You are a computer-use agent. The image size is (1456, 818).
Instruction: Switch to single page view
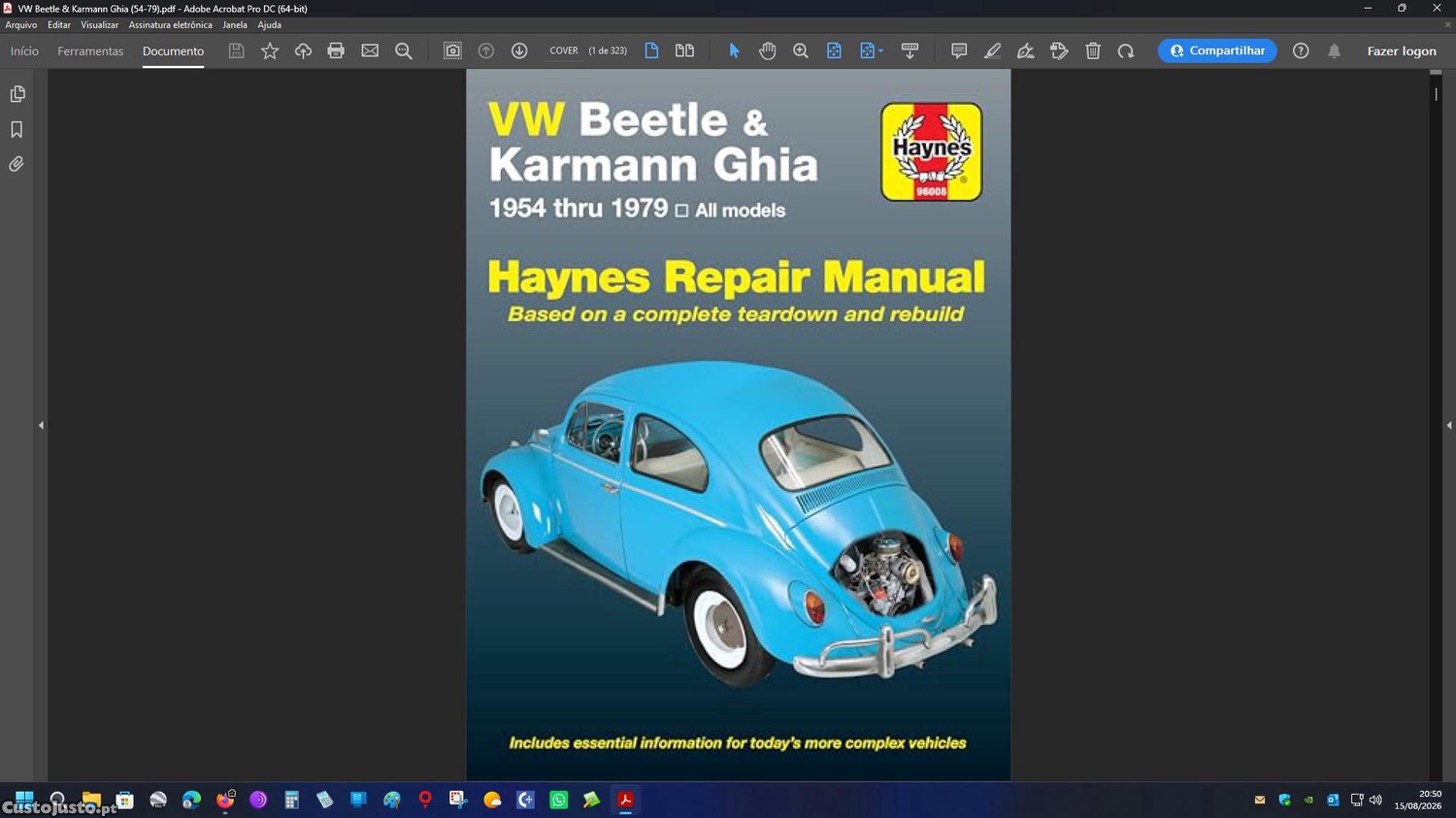(651, 50)
